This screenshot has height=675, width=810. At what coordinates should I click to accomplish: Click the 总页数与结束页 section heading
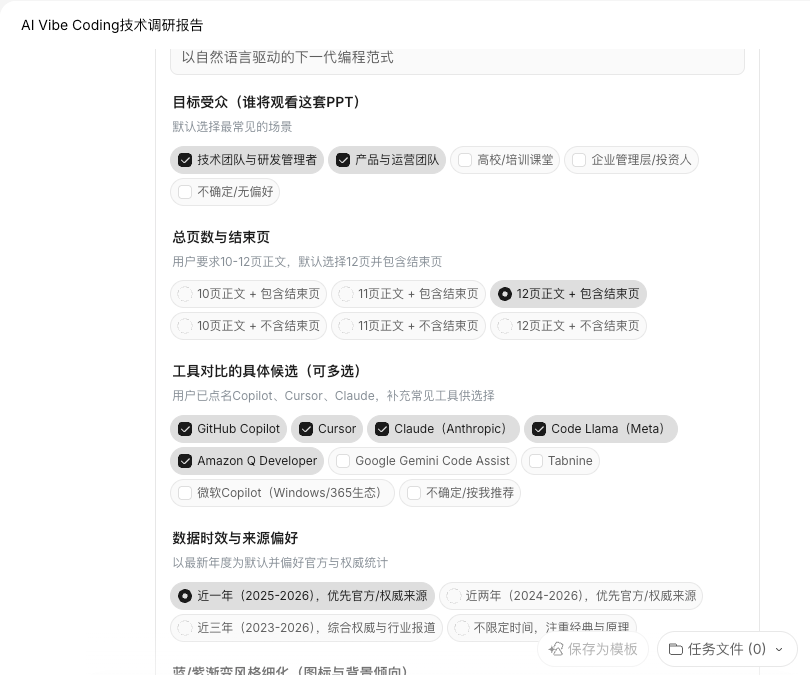tap(221, 237)
